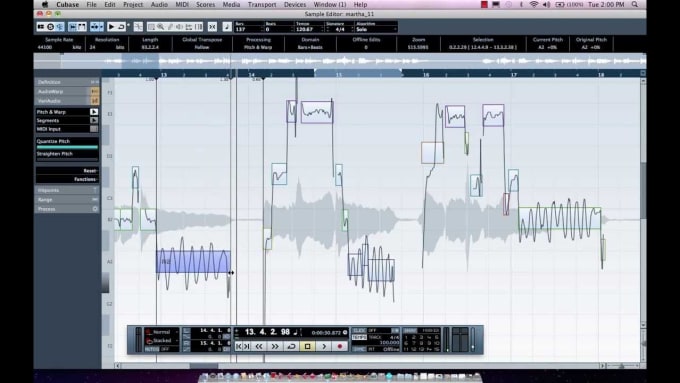Toggle Audition Loop button in toolbar
Viewport: 680px width, 383px height.
(121, 27)
